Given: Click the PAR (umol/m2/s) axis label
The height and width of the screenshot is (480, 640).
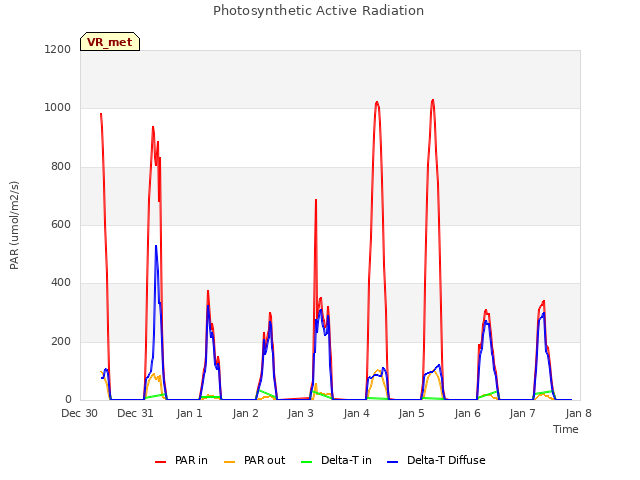Looking at the screenshot, I should tap(14, 225).
